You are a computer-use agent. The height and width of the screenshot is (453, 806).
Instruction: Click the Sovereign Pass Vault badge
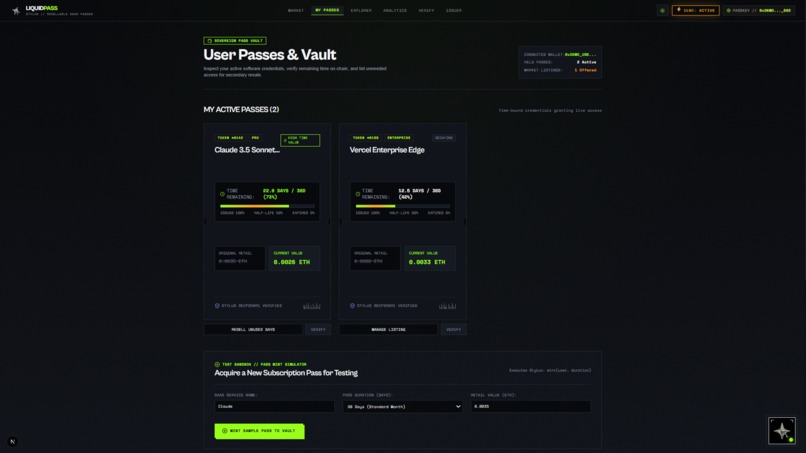[235, 41]
